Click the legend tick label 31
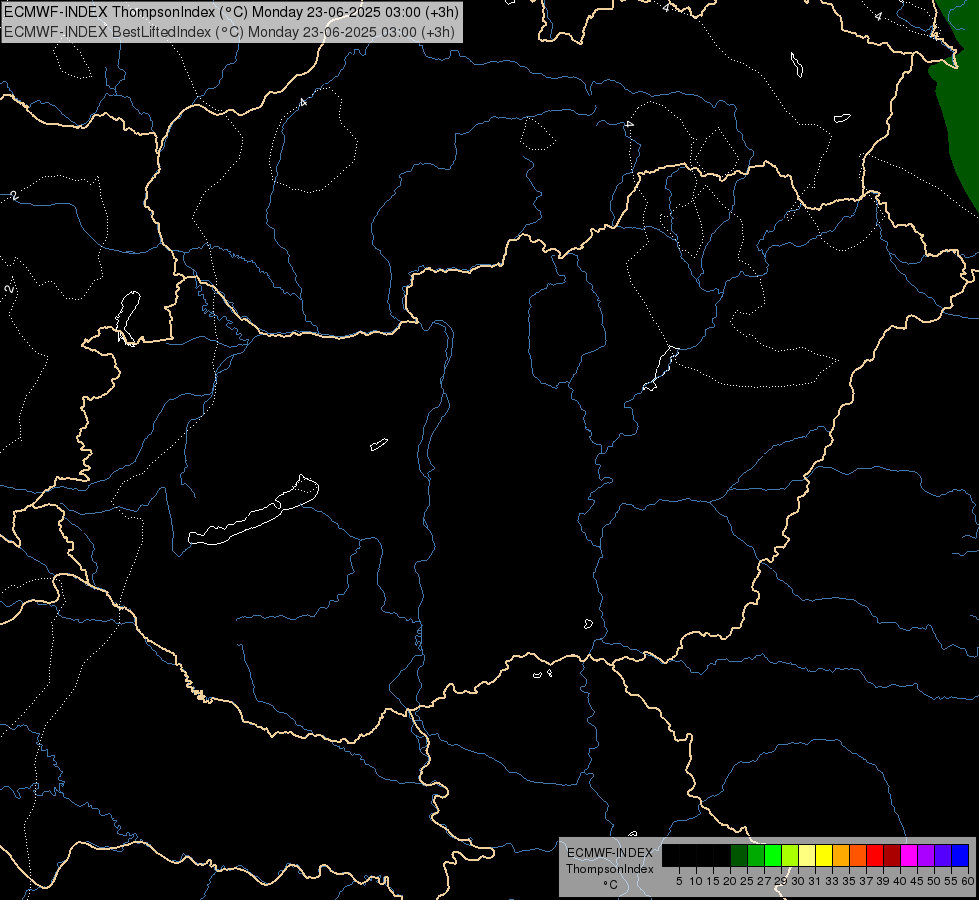Screen dimensions: 979x900 (x=815, y=881)
